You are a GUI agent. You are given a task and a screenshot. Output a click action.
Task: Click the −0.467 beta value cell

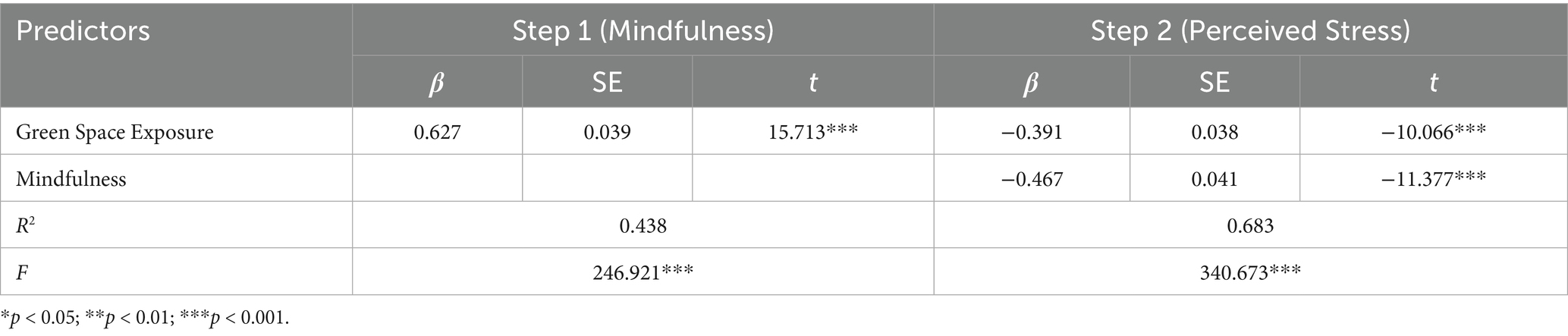(1032, 179)
